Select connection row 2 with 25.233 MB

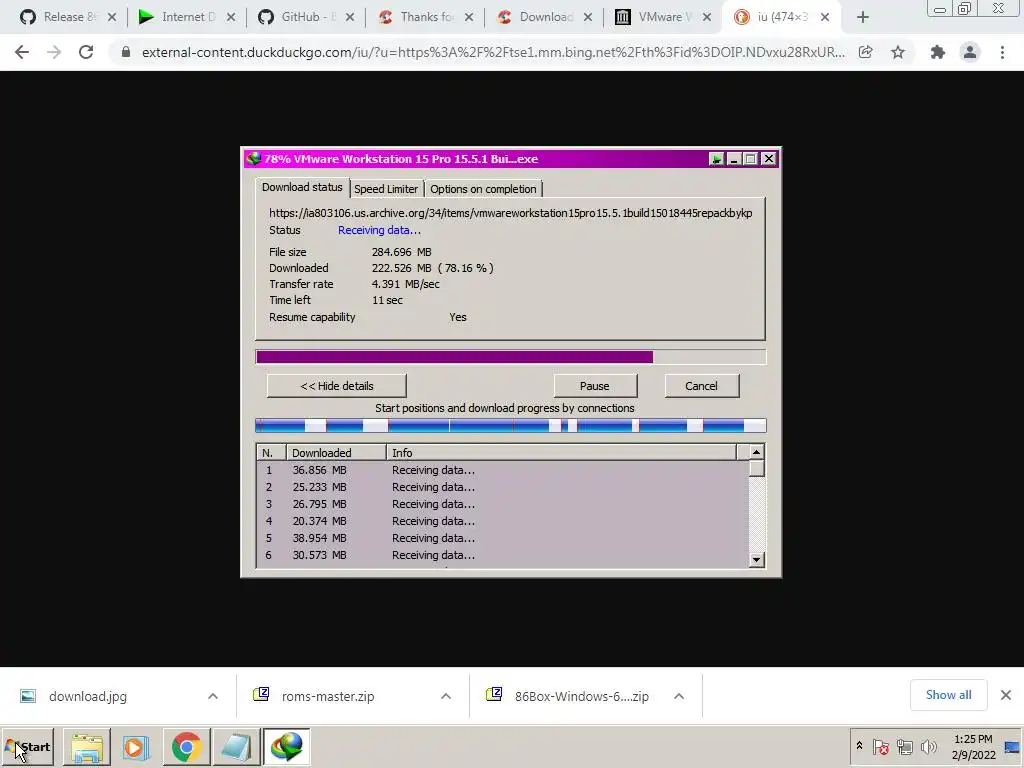coord(502,487)
